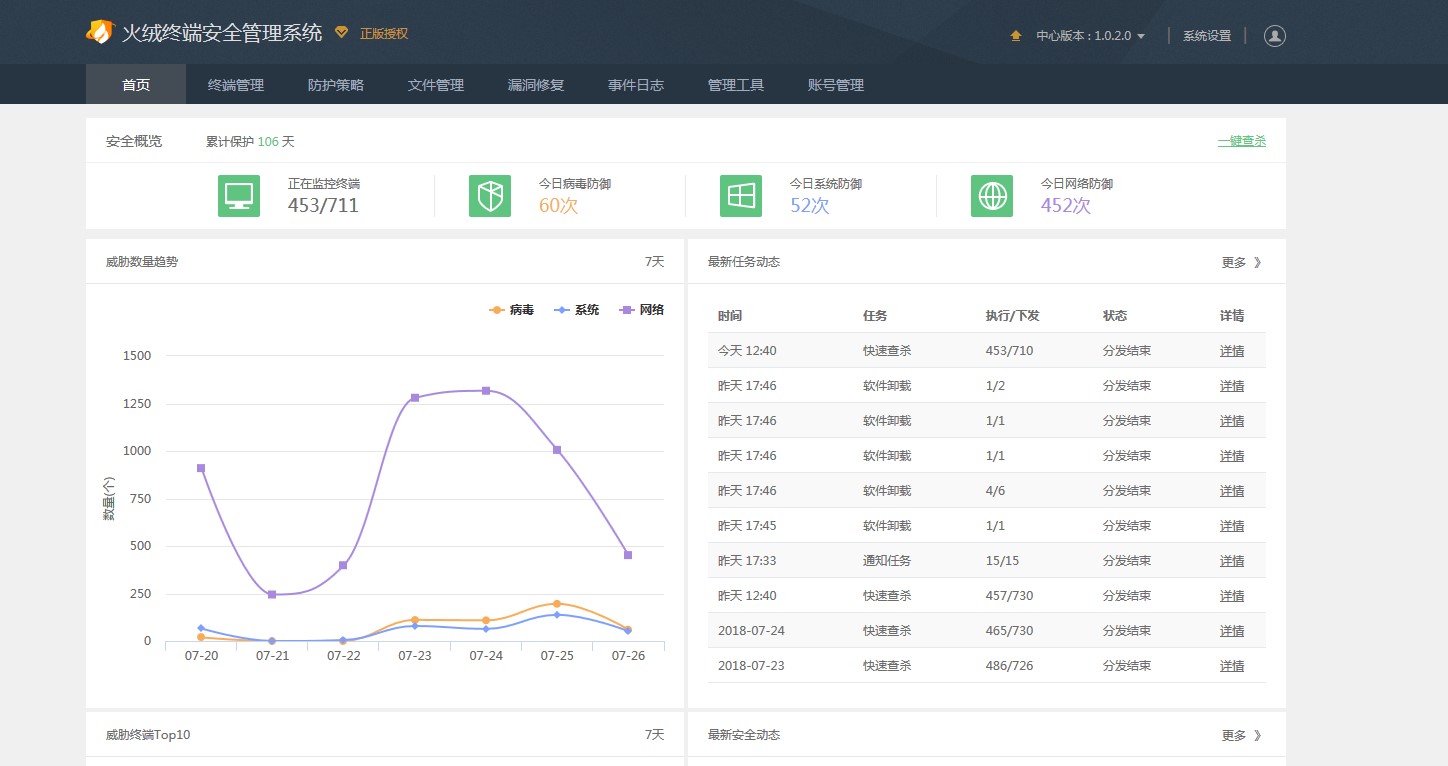
Task: Click the 486/726 cell
Action: [1009, 666]
